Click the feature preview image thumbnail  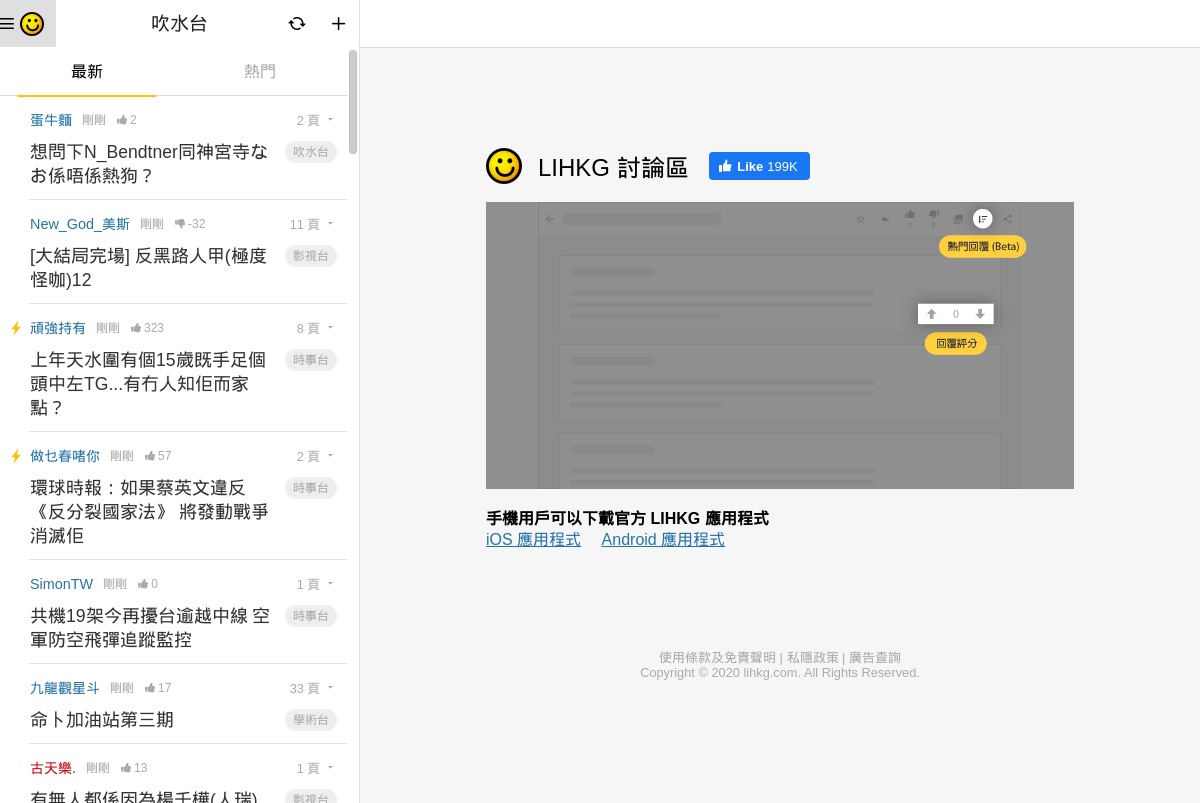[x=780, y=345]
